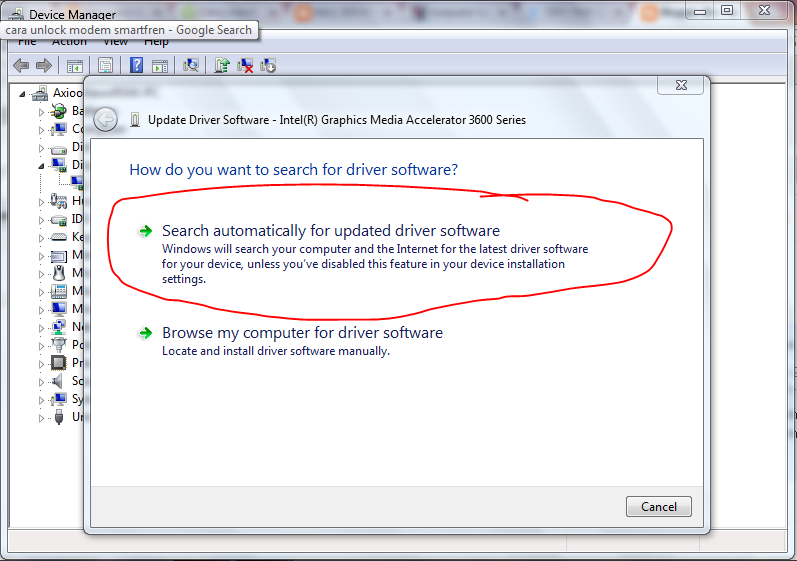This screenshot has width=797, height=561.
Task: Expand the Batteries tree node
Action: 41,112
